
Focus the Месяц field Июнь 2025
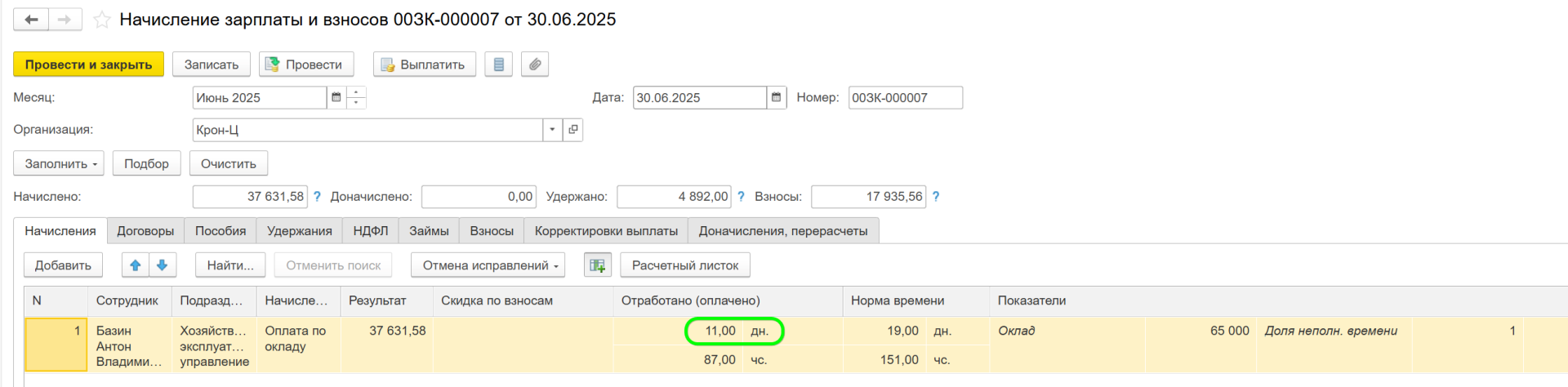click(x=260, y=97)
